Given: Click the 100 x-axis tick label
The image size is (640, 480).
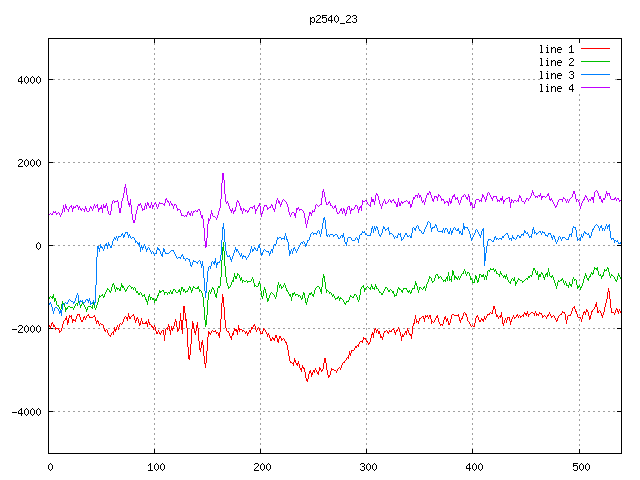Looking at the screenshot, I should pyautogui.click(x=155, y=466).
